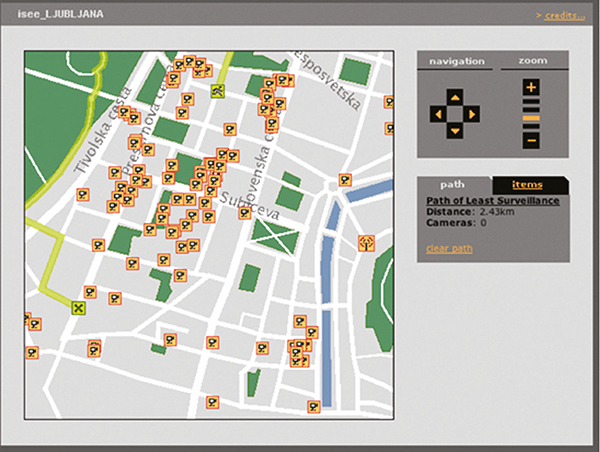Click the isolated camera marker just west of the river
The width and height of the screenshot is (600, 452).
[345, 180]
